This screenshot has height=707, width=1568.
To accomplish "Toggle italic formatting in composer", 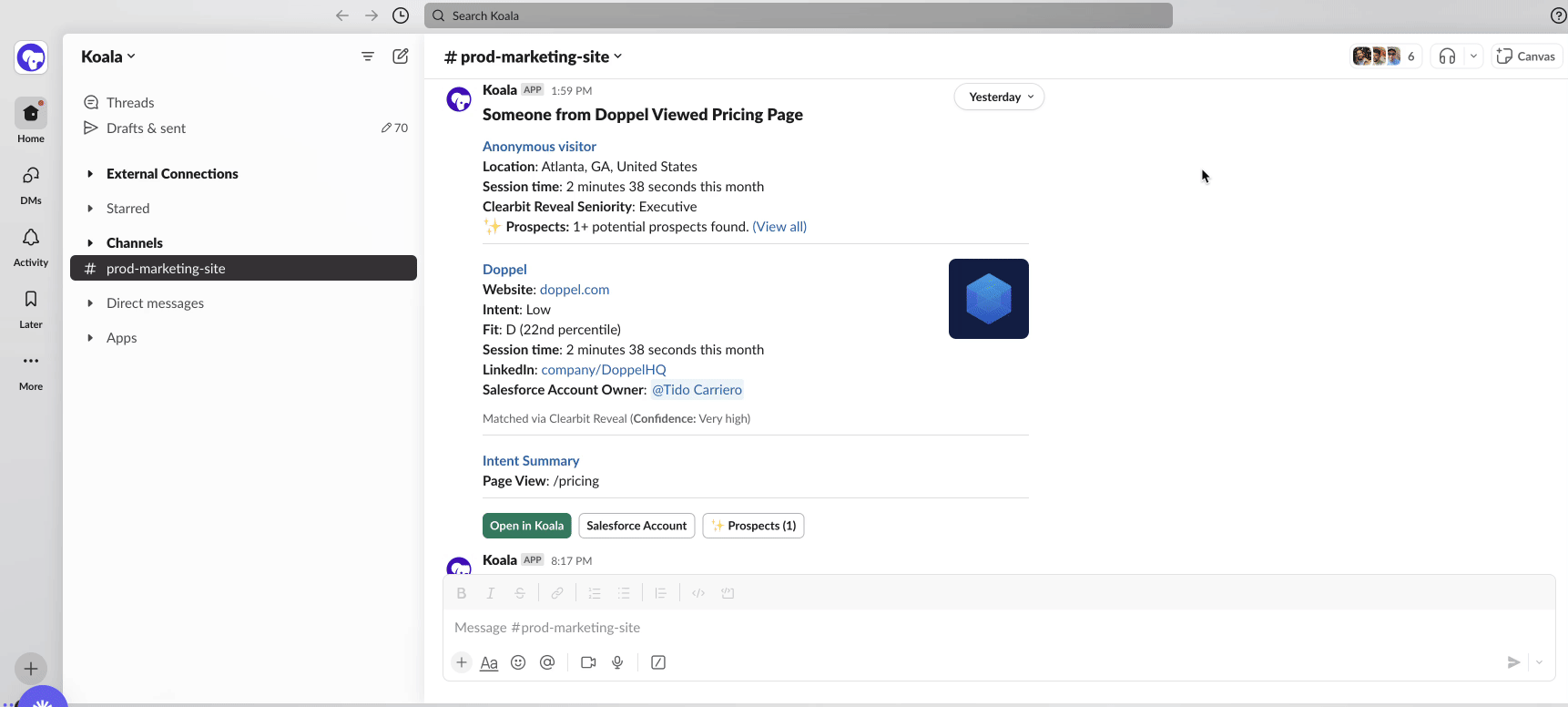I will click(491, 593).
